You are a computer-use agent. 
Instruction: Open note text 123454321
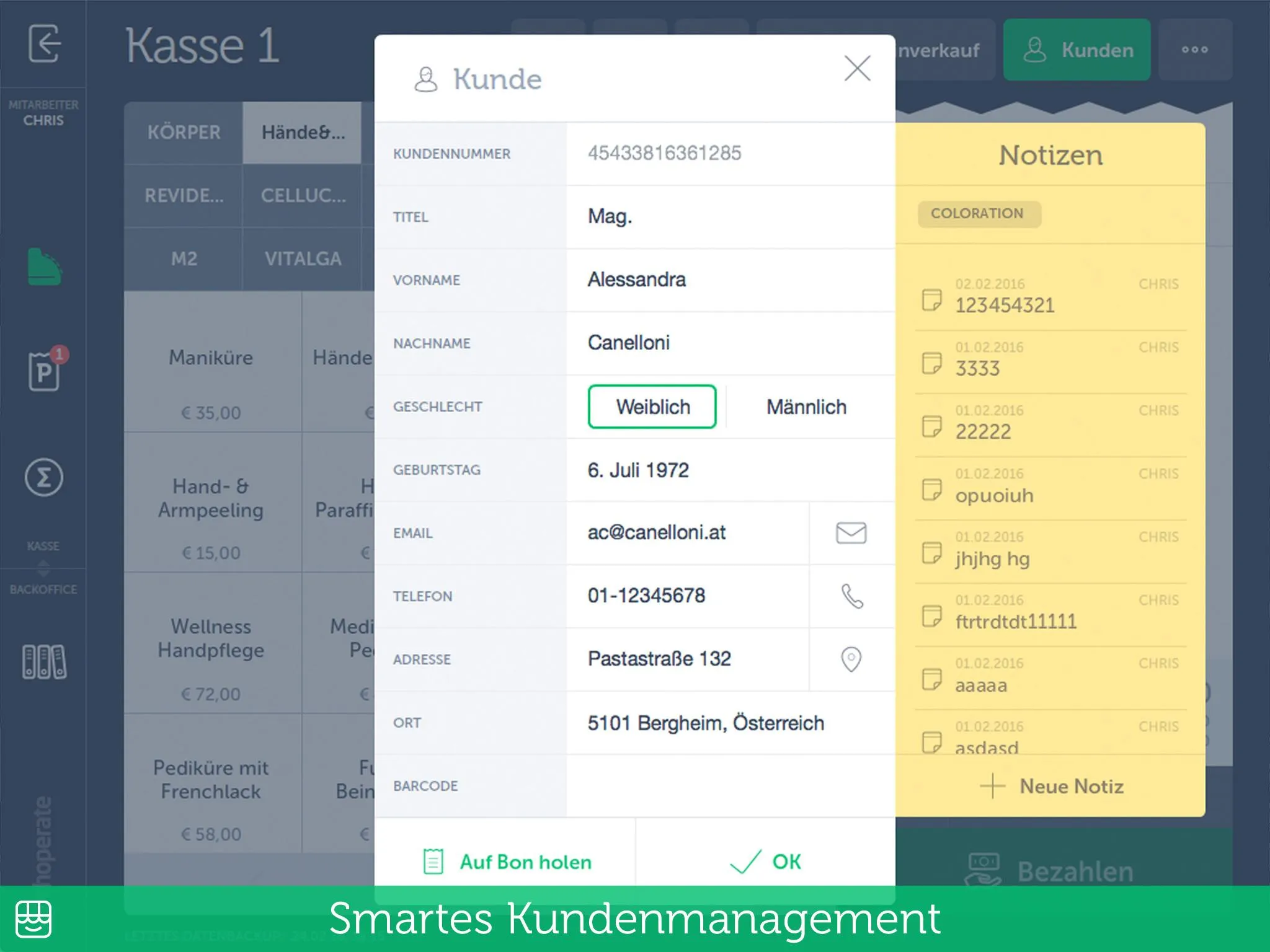pos(1005,306)
